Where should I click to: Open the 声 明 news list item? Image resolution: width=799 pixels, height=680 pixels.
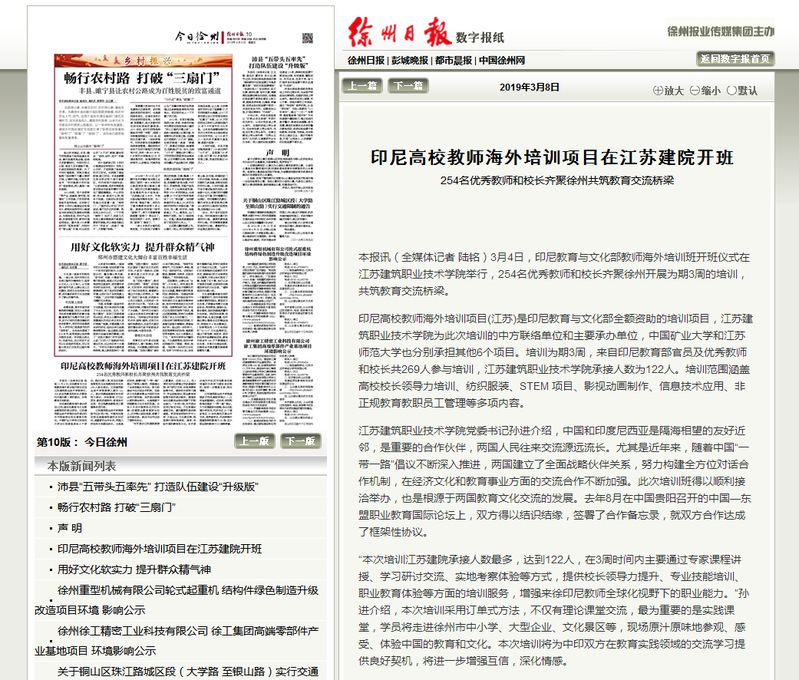70,528
